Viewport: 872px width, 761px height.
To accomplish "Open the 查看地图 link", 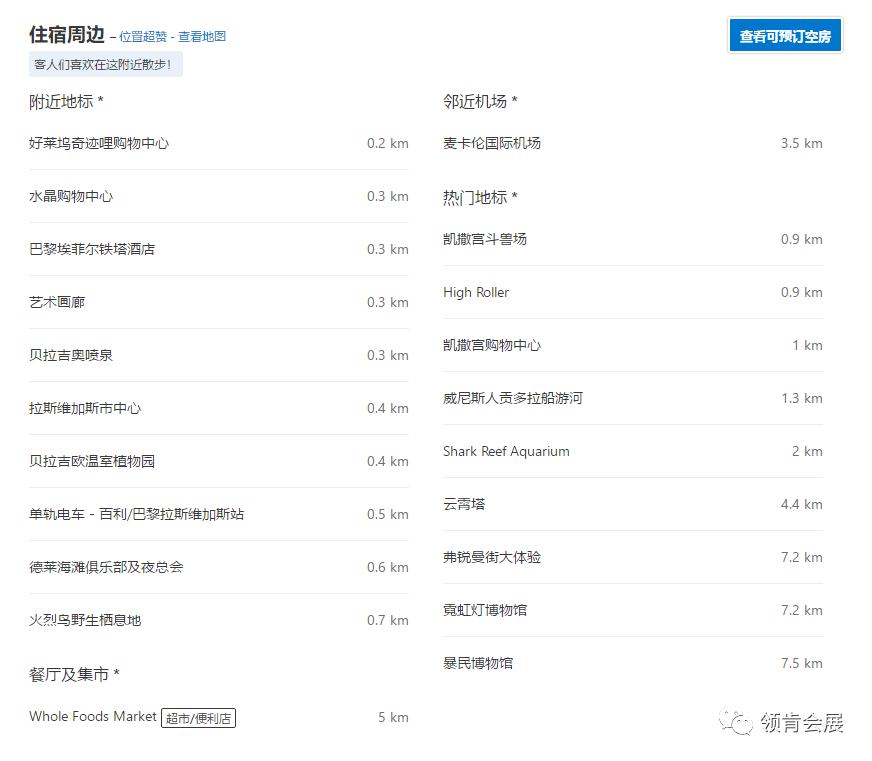I will 202,37.
